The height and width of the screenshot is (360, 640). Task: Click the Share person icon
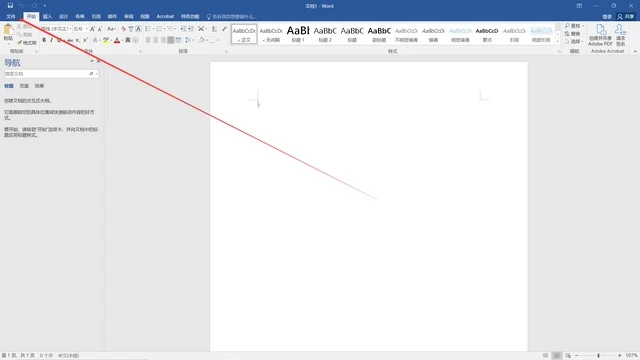click(620, 17)
